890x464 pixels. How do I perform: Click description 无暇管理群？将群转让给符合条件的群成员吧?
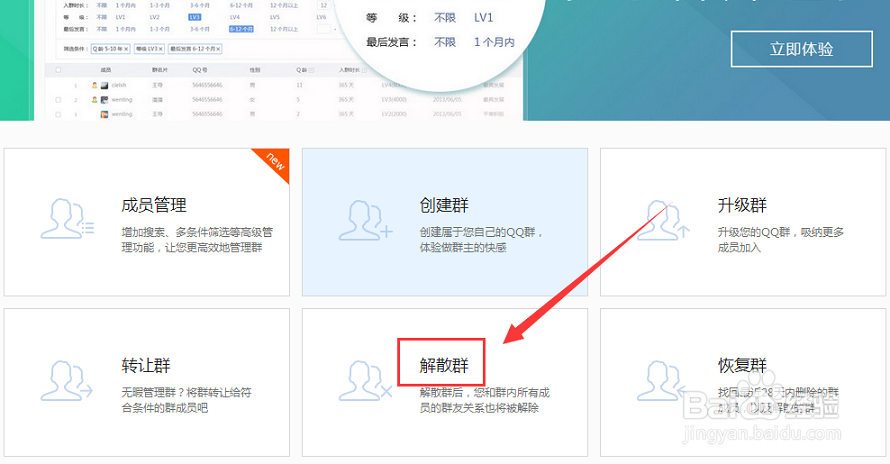[x=186, y=400]
